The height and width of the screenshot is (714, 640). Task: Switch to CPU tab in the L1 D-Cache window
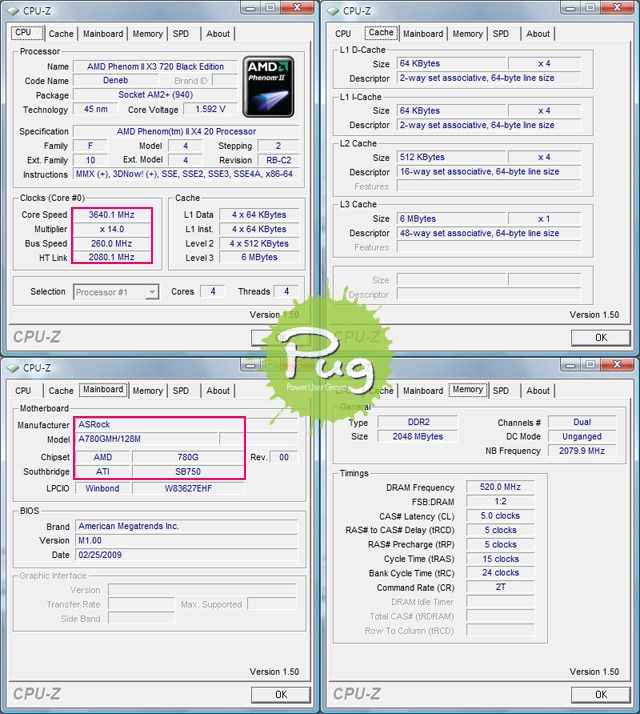click(343, 34)
